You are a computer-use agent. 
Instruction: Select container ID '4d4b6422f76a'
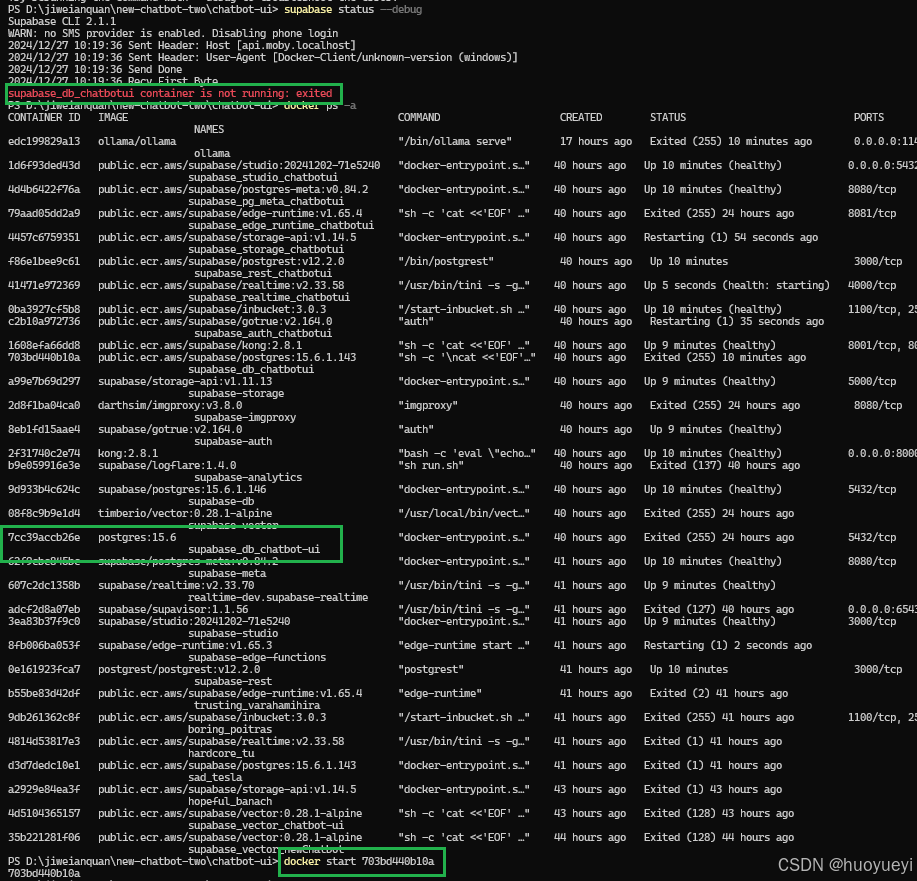pyautogui.click(x=44, y=189)
